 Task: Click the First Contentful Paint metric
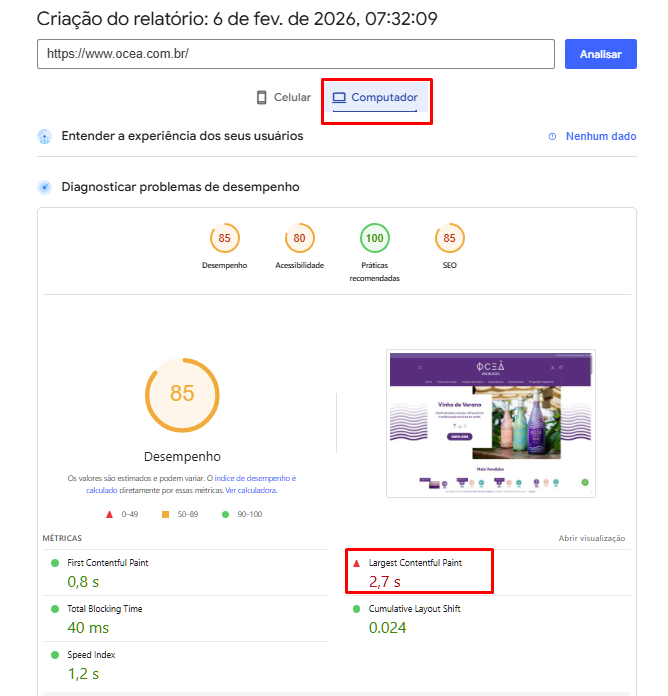[x=108, y=563]
